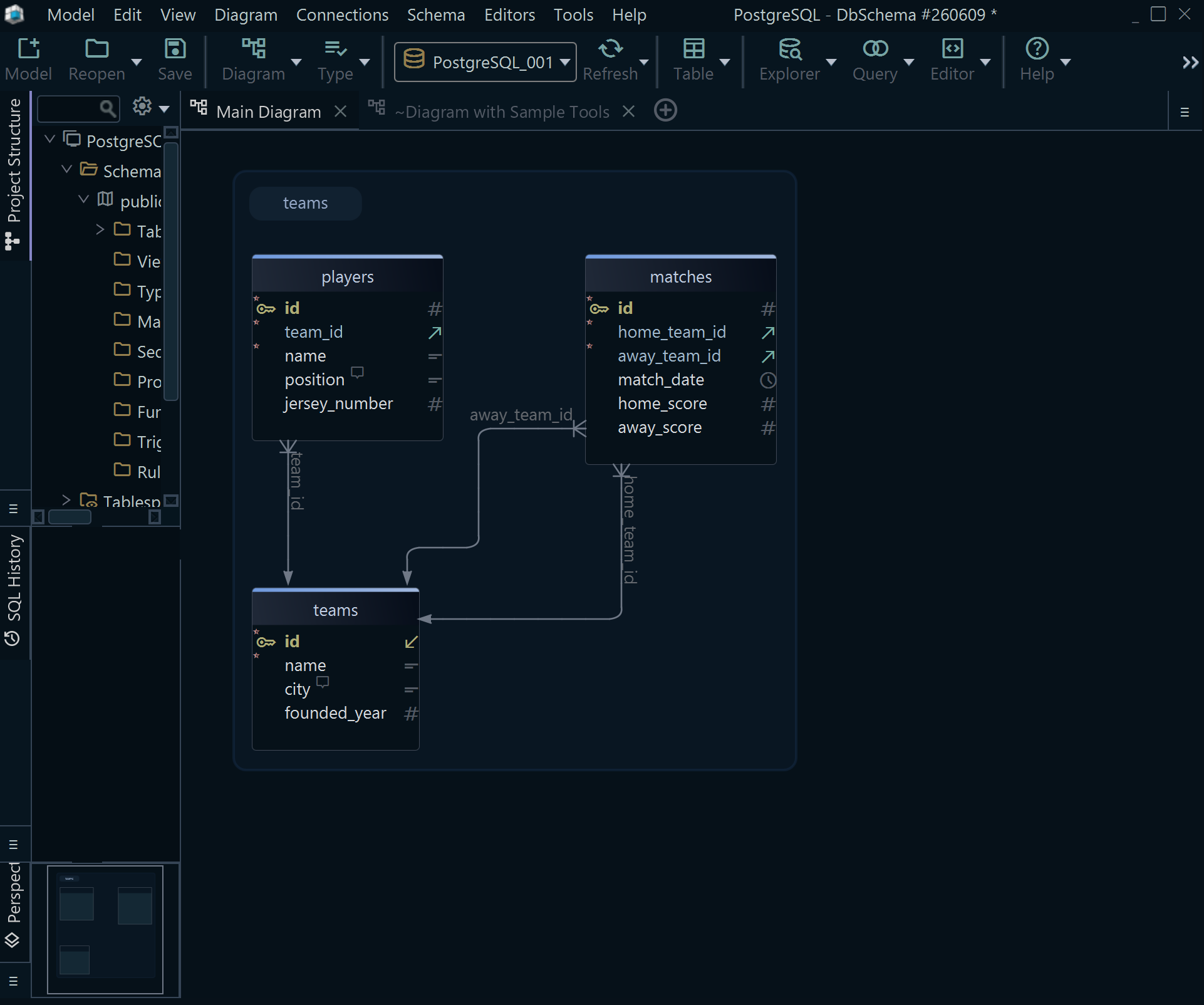Open the Query builder icon
This screenshot has height=1005, width=1204.
click(x=875, y=49)
